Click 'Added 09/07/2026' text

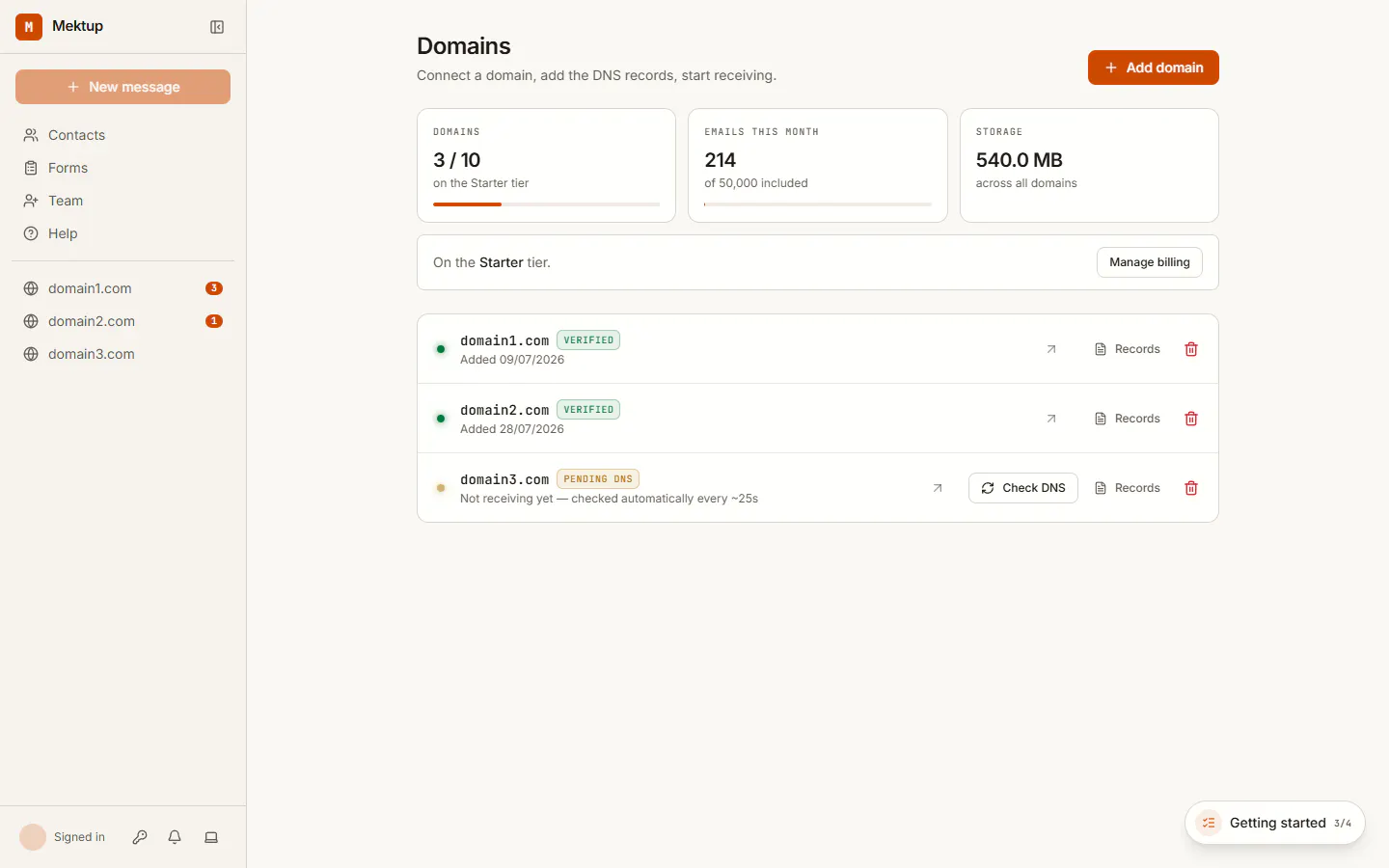point(512,360)
